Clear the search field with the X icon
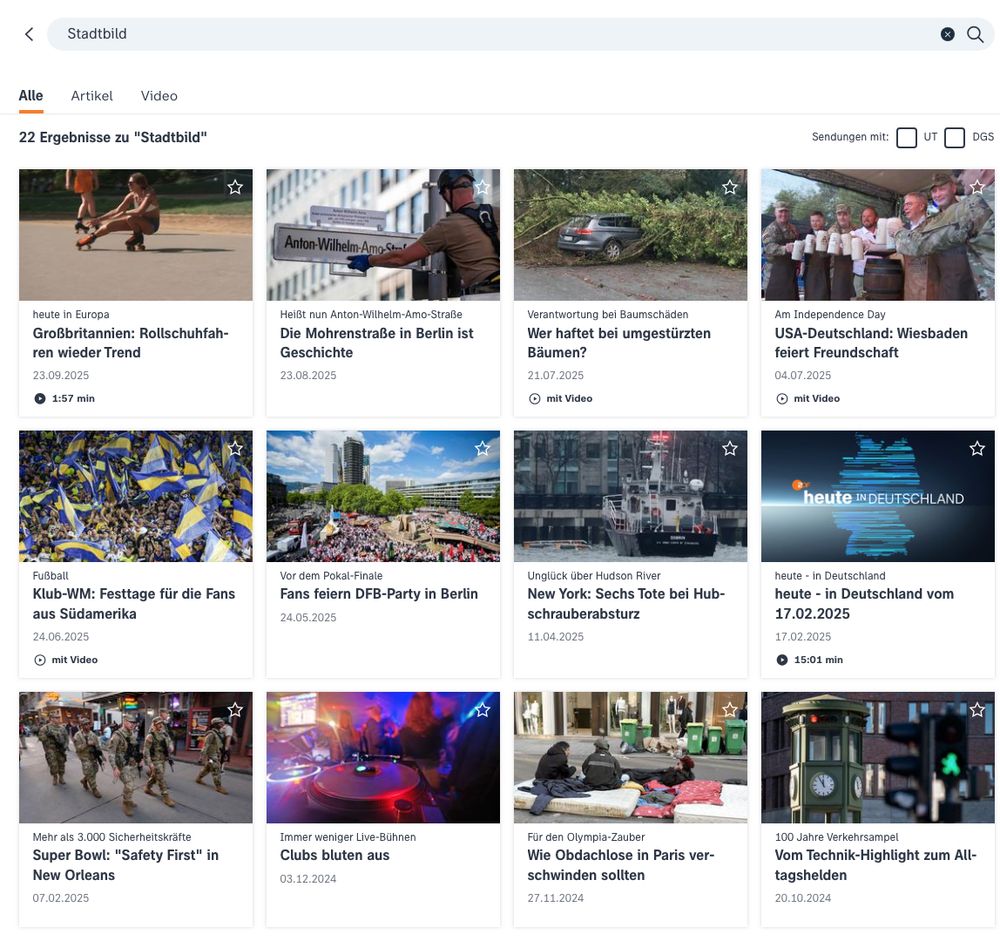 [x=947, y=34]
